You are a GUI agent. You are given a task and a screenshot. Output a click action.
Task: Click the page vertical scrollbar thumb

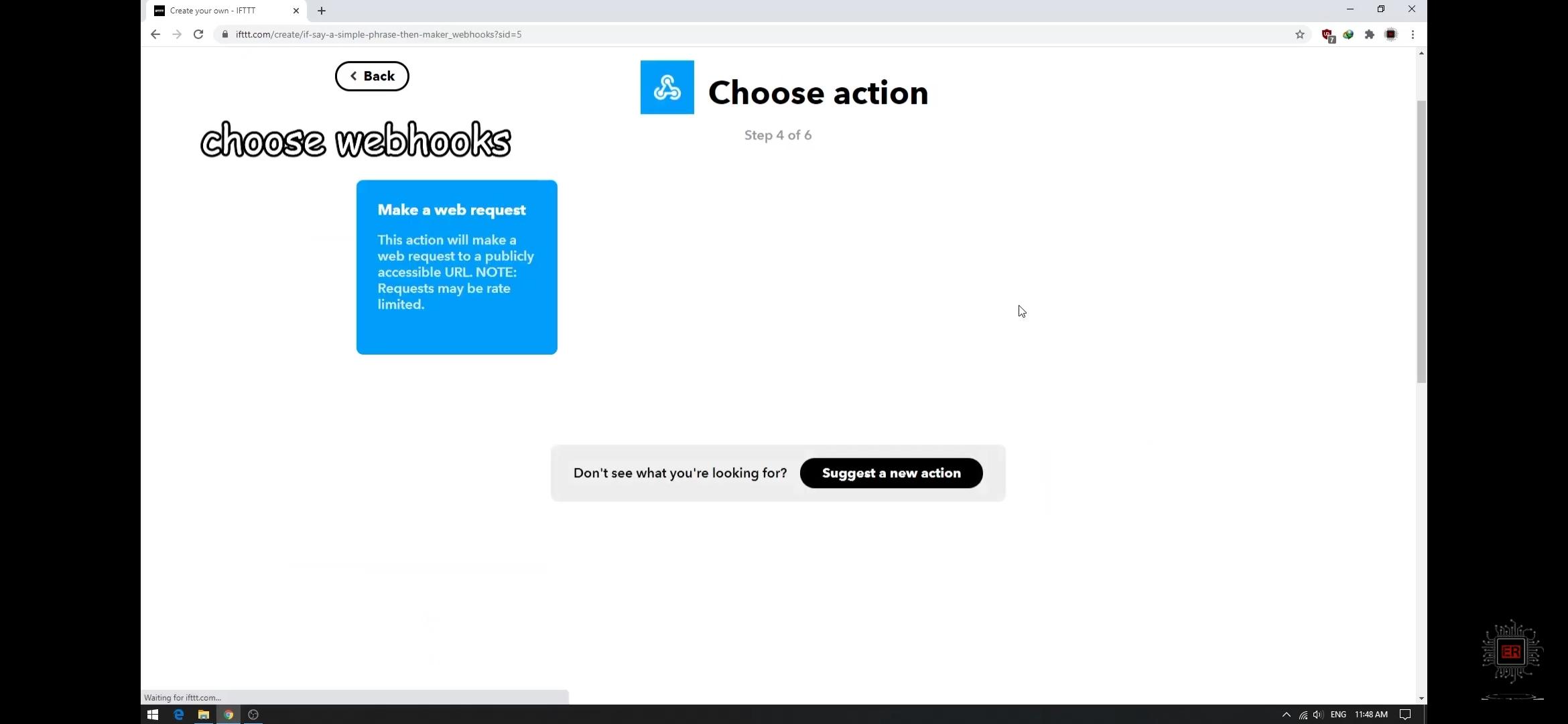click(1421, 241)
